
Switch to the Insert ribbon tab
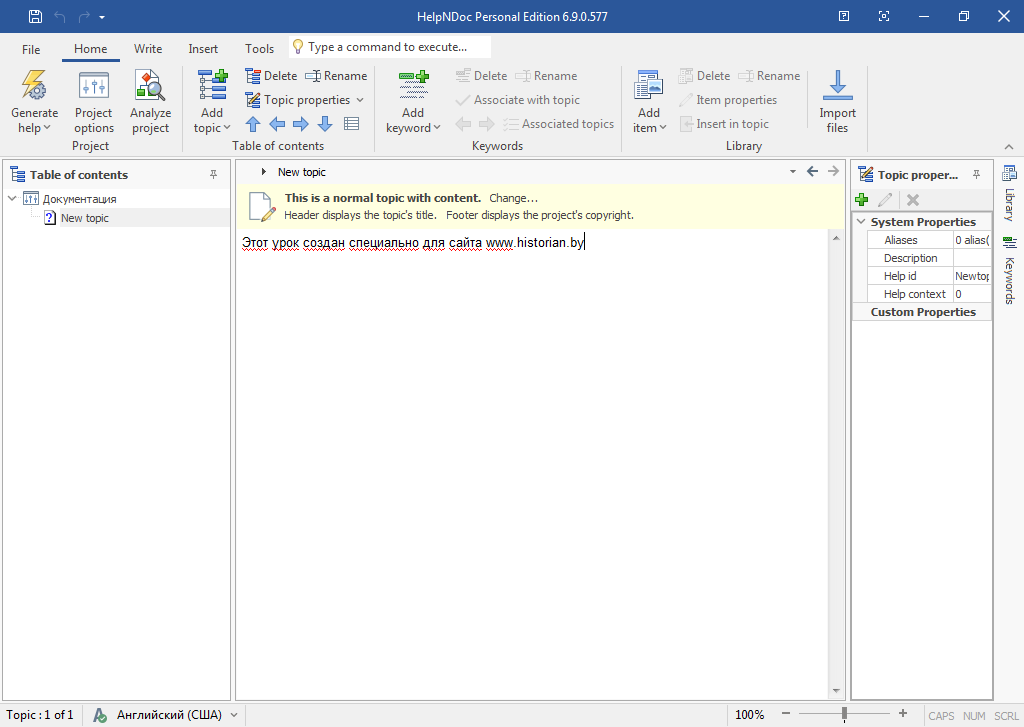tap(203, 49)
